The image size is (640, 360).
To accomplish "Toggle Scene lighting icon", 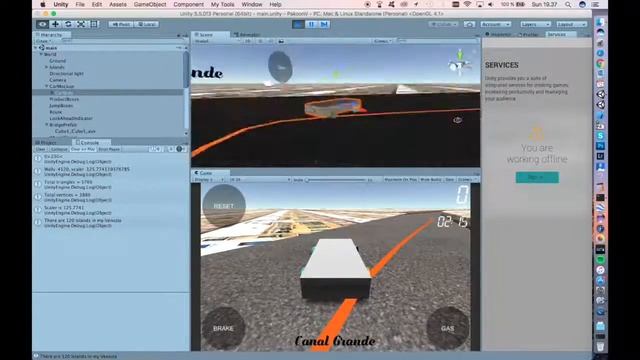I will click(260, 41).
